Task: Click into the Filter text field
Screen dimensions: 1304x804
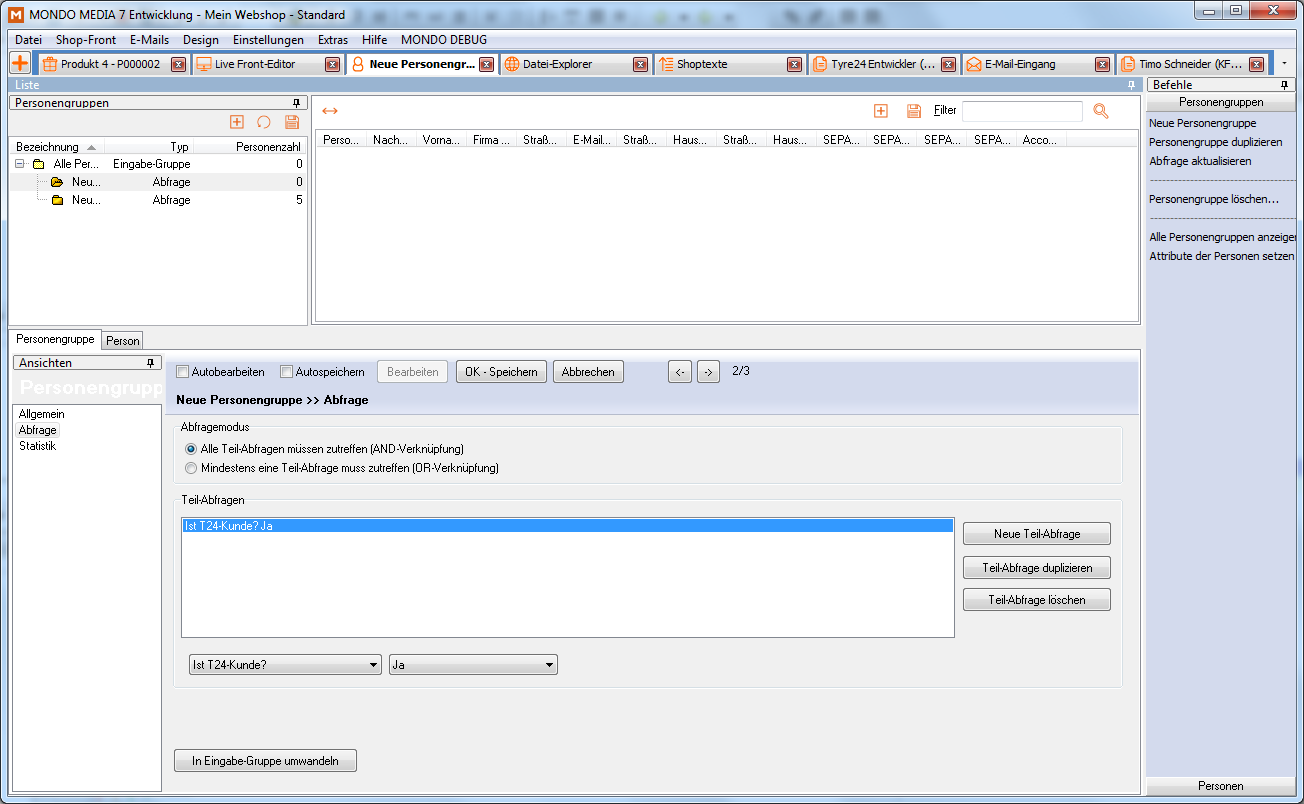Action: 1021,111
